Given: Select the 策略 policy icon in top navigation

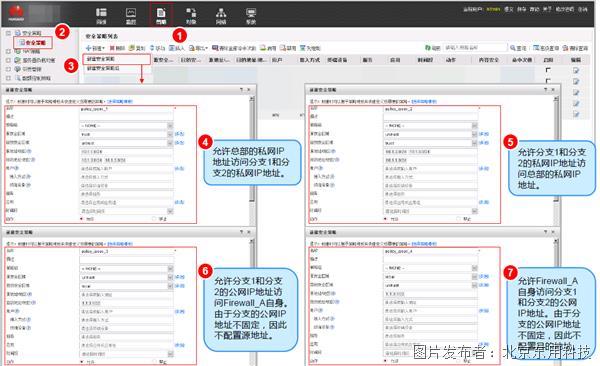Looking at the screenshot, I should [x=161, y=16].
